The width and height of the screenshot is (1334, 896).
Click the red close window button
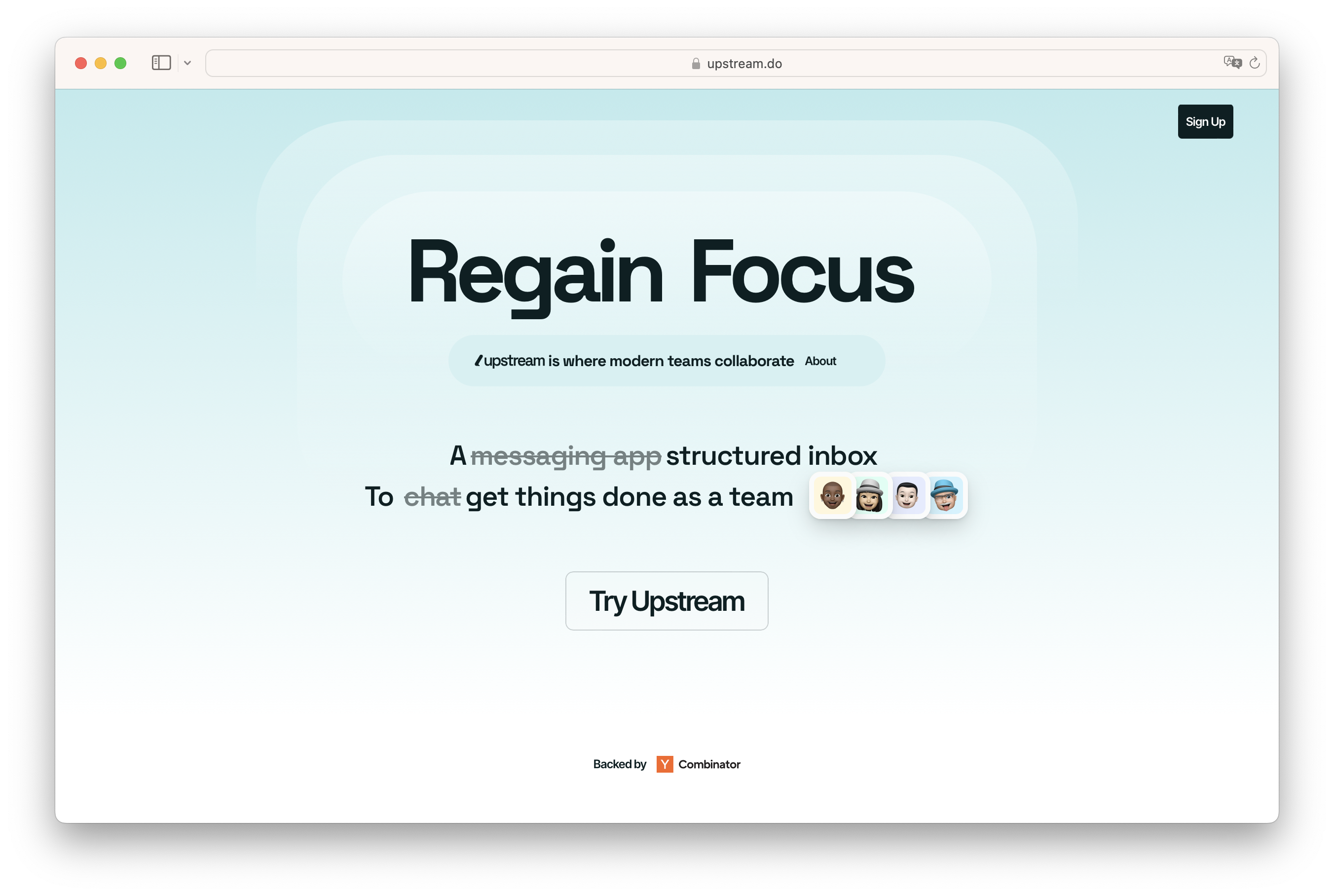(81, 63)
